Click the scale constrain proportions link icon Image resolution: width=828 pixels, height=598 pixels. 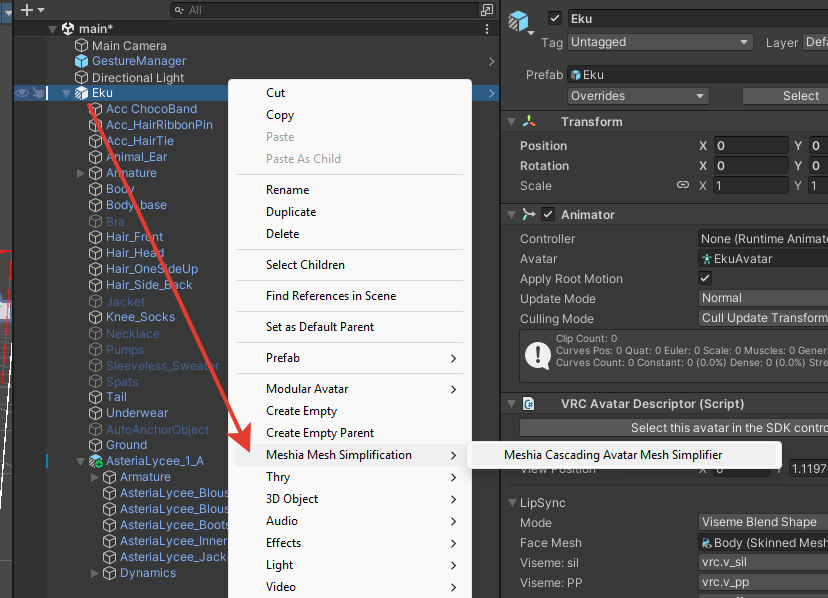(x=683, y=186)
